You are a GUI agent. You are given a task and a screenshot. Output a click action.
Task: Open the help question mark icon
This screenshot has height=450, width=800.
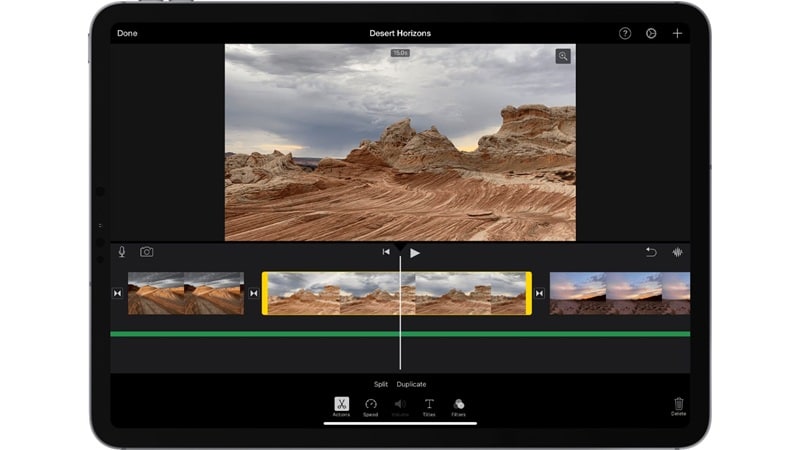tap(624, 33)
